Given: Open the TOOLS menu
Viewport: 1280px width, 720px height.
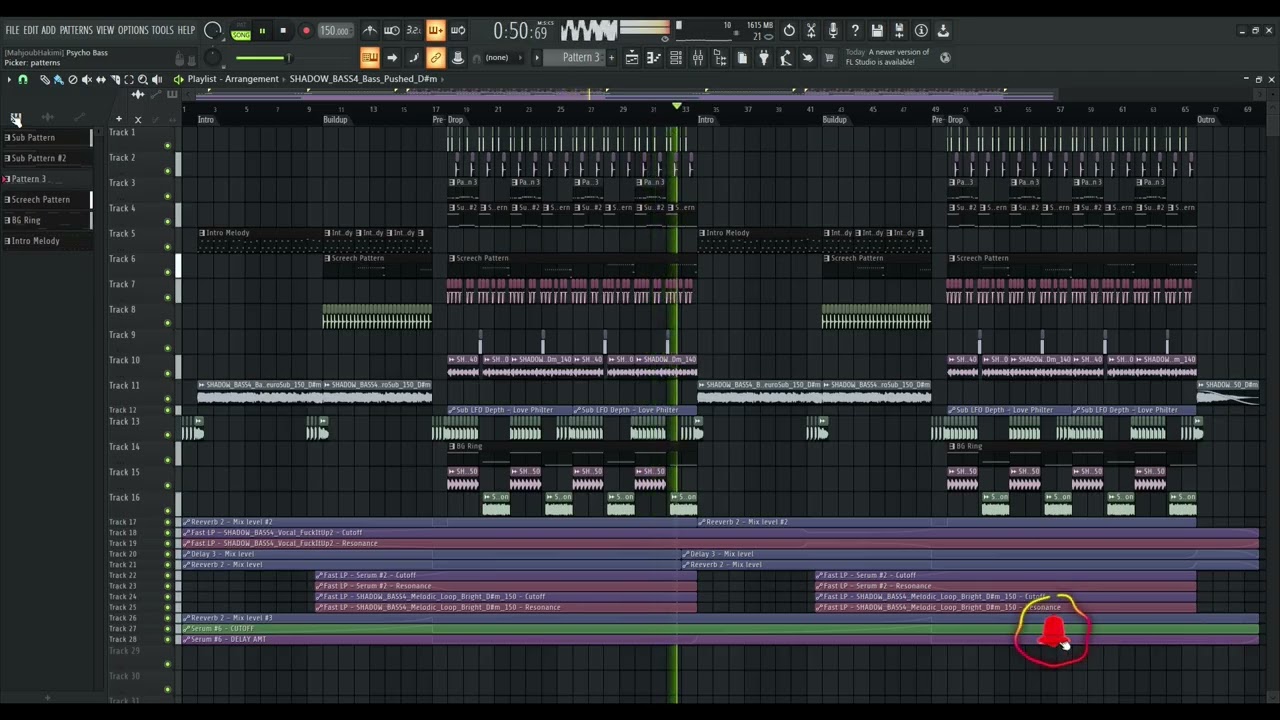Looking at the screenshot, I should click(x=162, y=31).
